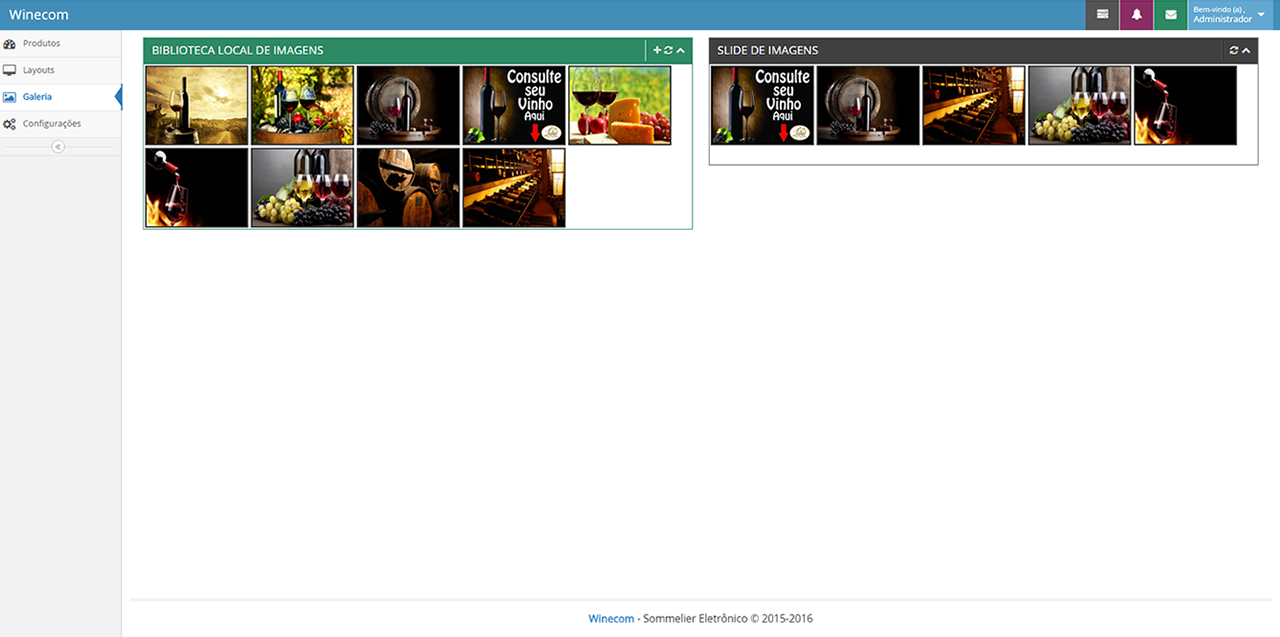Click the Winecom footer link
The image size is (1280, 637).
click(611, 619)
